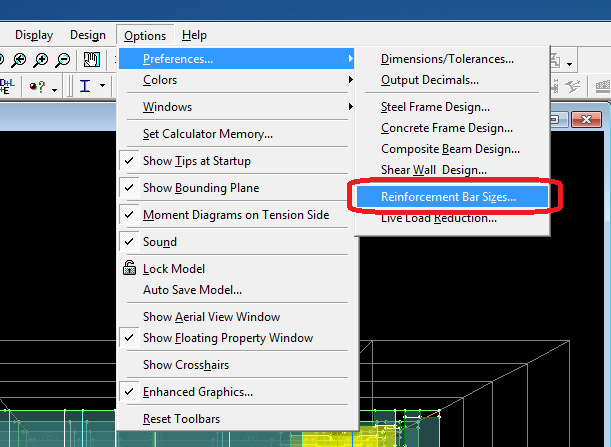
Task: Click the red joint question-mark icon
Action: pyautogui.click(x=38, y=86)
